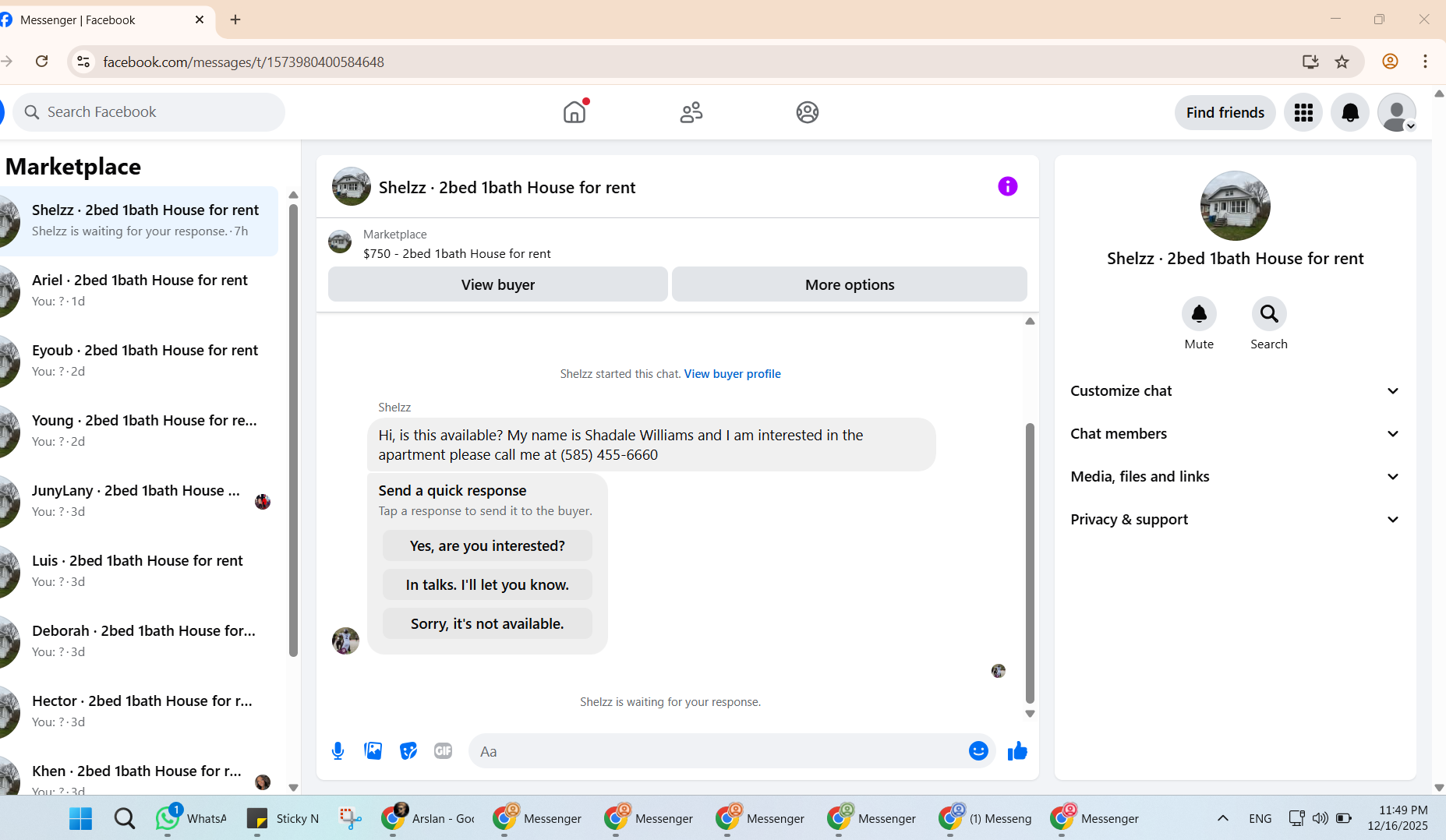Mute this conversation with the bell icon
This screenshot has height=840, width=1446.
click(1199, 314)
